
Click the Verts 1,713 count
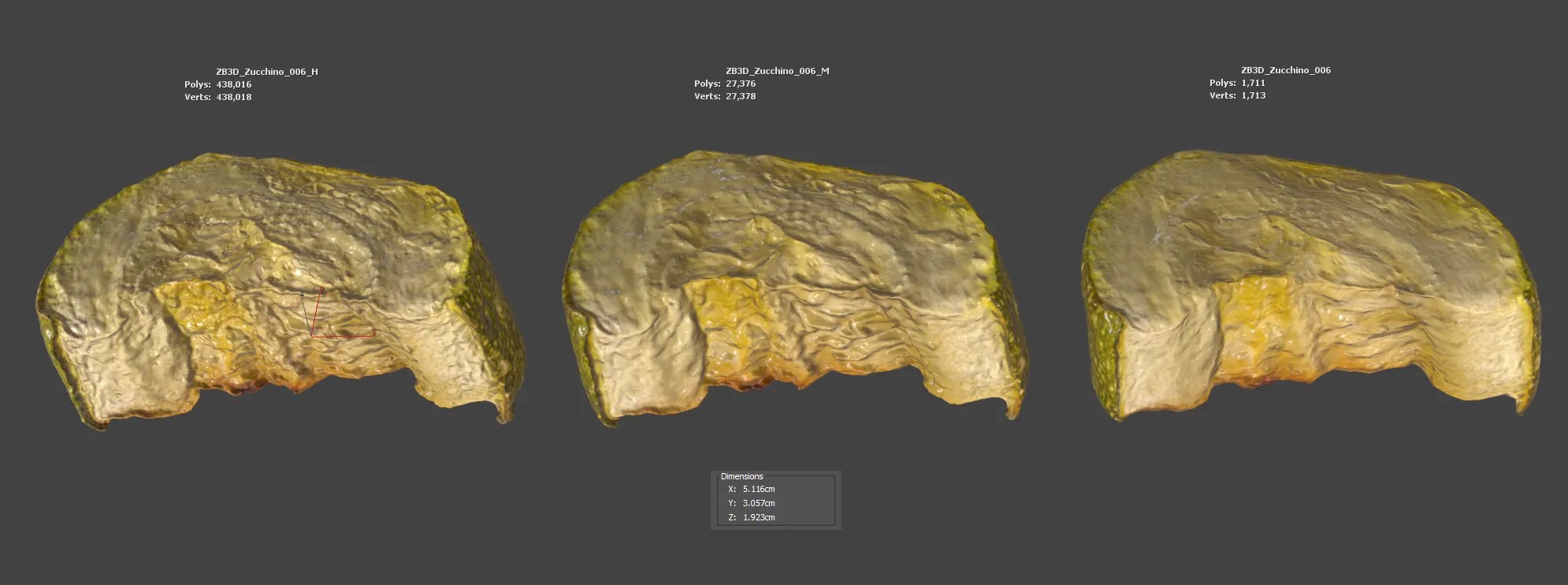tap(1253, 95)
